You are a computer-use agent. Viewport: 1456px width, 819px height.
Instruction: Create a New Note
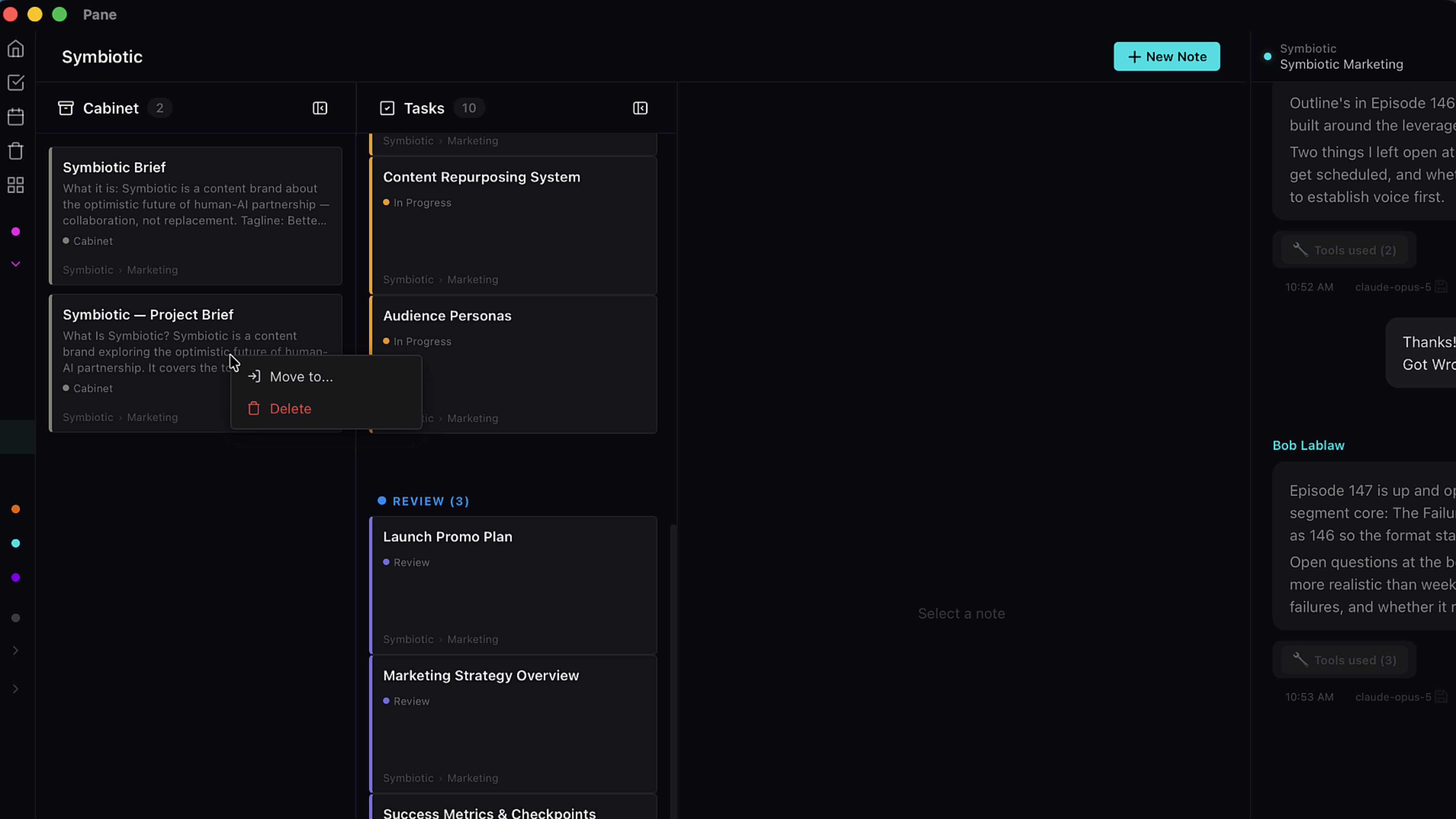pos(1167,56)
